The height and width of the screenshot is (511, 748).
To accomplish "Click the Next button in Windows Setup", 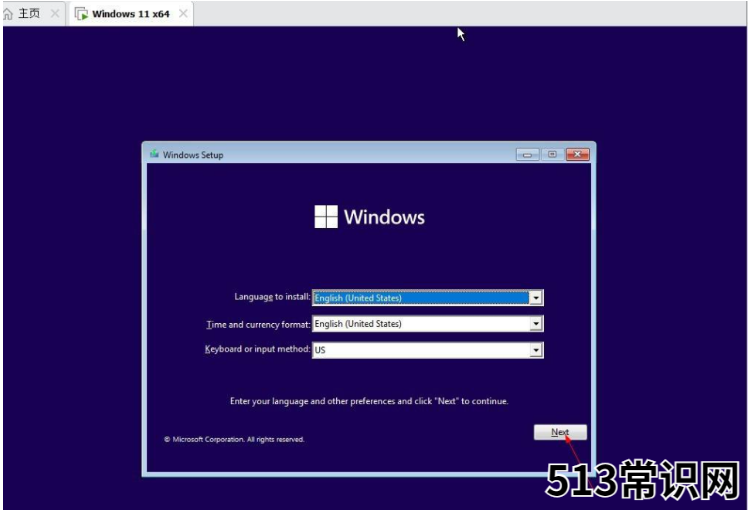I will click(x=560, y=432).
